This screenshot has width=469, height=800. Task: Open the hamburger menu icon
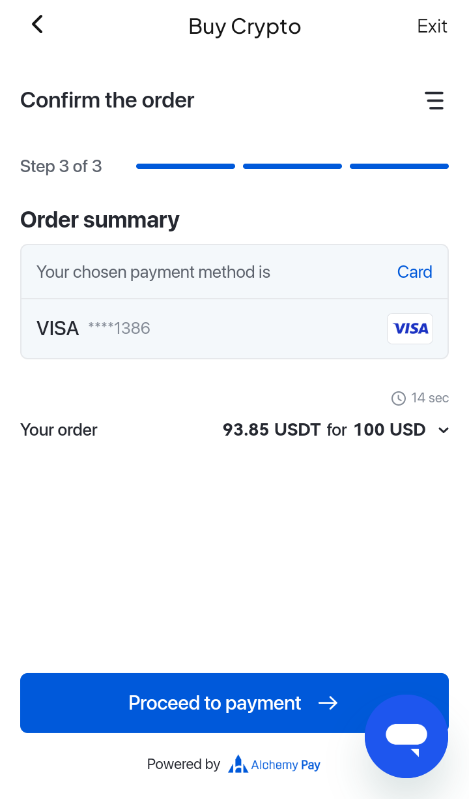pos(434,101)
